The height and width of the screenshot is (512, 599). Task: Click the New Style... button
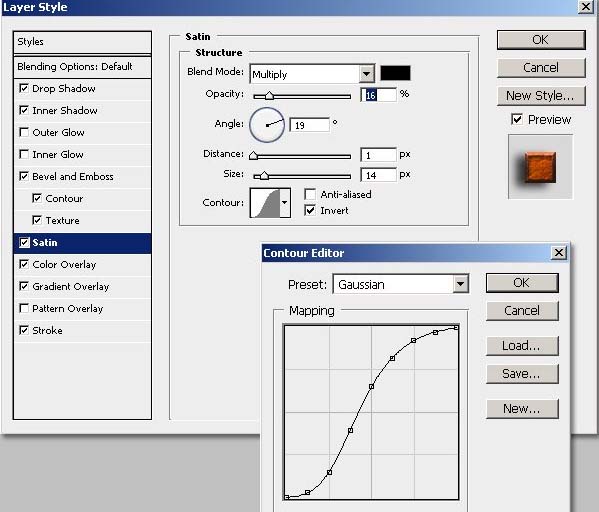[541, 96]
